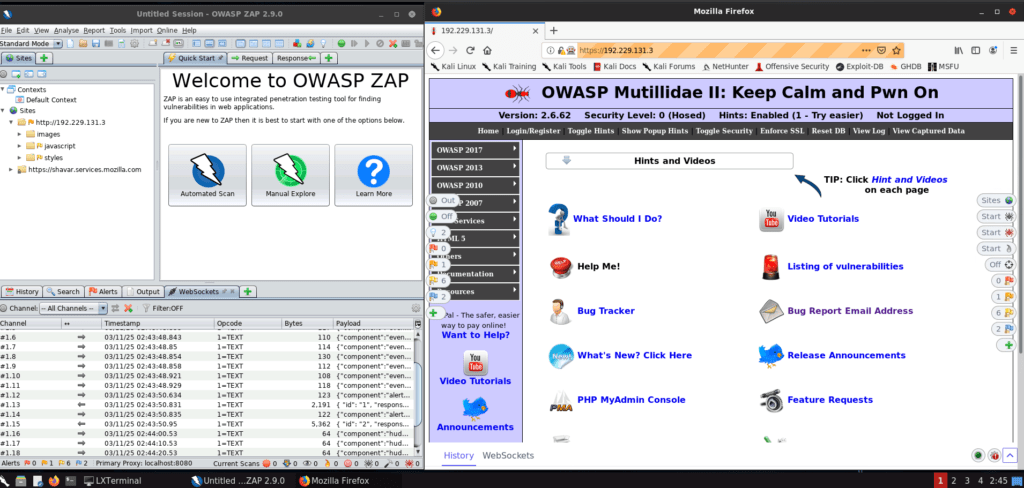Toggle the HUD Off switch on left
The image size is (1024, 488).
tap(441, 216)
